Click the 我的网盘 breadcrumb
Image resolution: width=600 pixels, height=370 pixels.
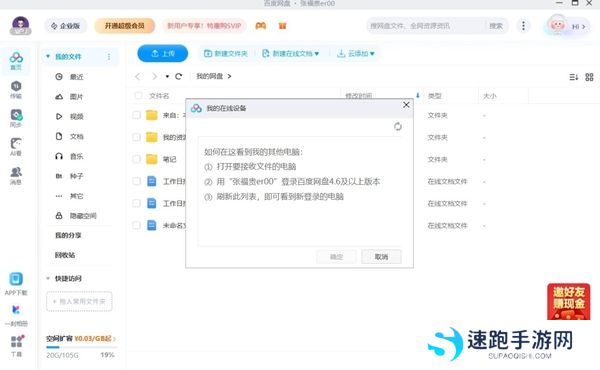pyautogui.click(x=210, y=76)
